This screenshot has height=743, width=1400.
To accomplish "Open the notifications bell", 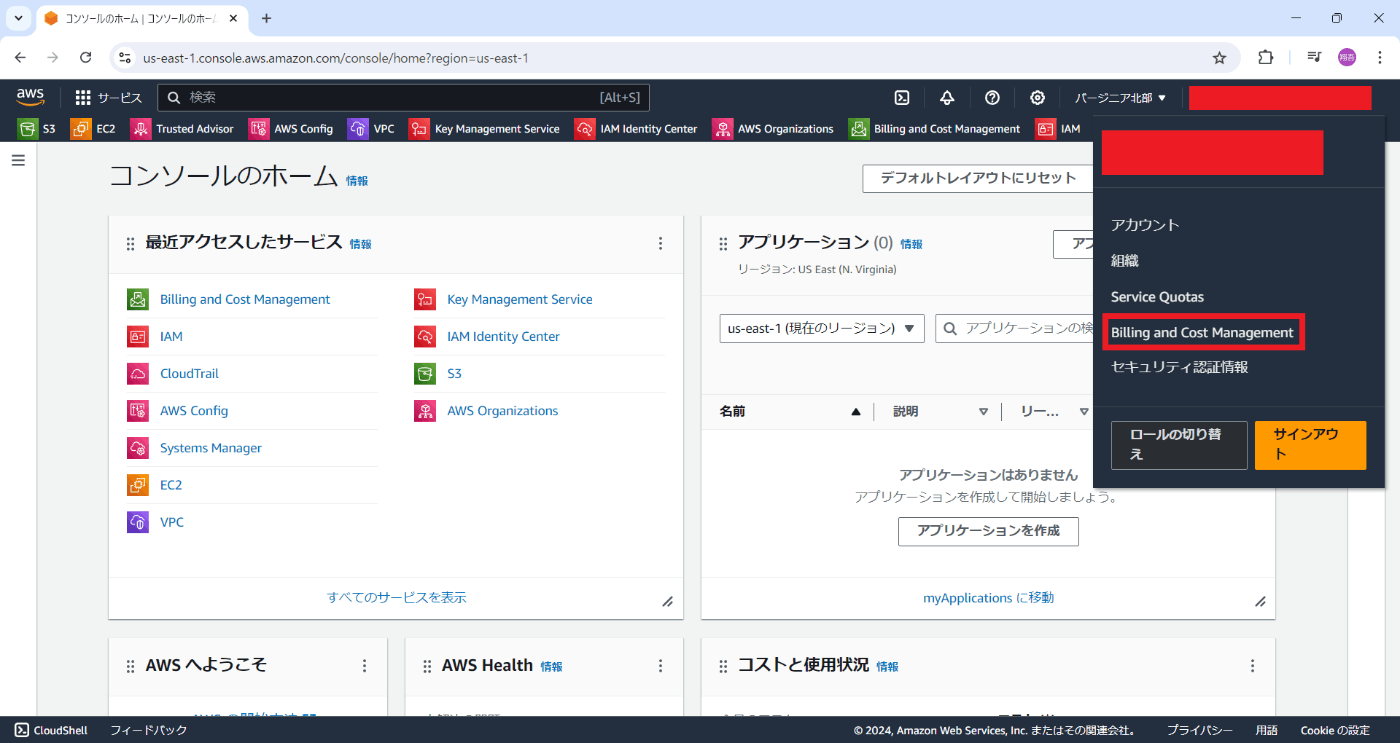I will (x=947, y=97).
